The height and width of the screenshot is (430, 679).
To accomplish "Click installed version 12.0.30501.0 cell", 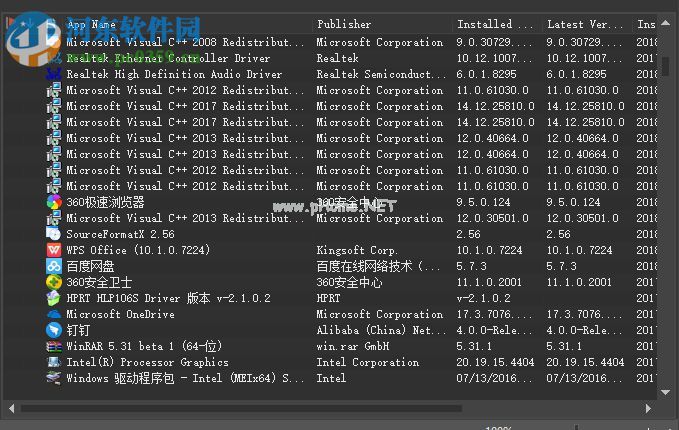I will 492,218.
